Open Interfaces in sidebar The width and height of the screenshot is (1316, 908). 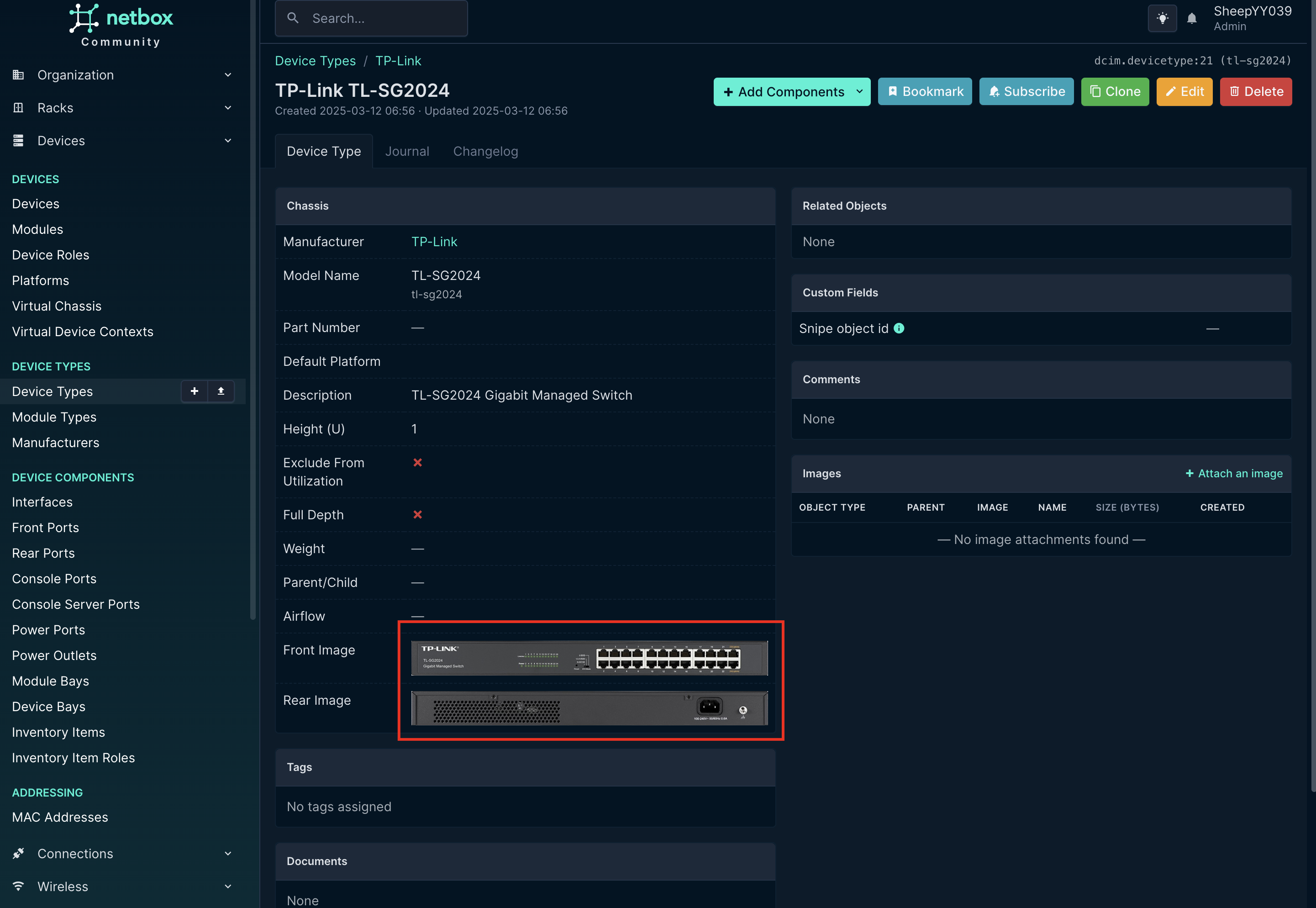[42, 502]
